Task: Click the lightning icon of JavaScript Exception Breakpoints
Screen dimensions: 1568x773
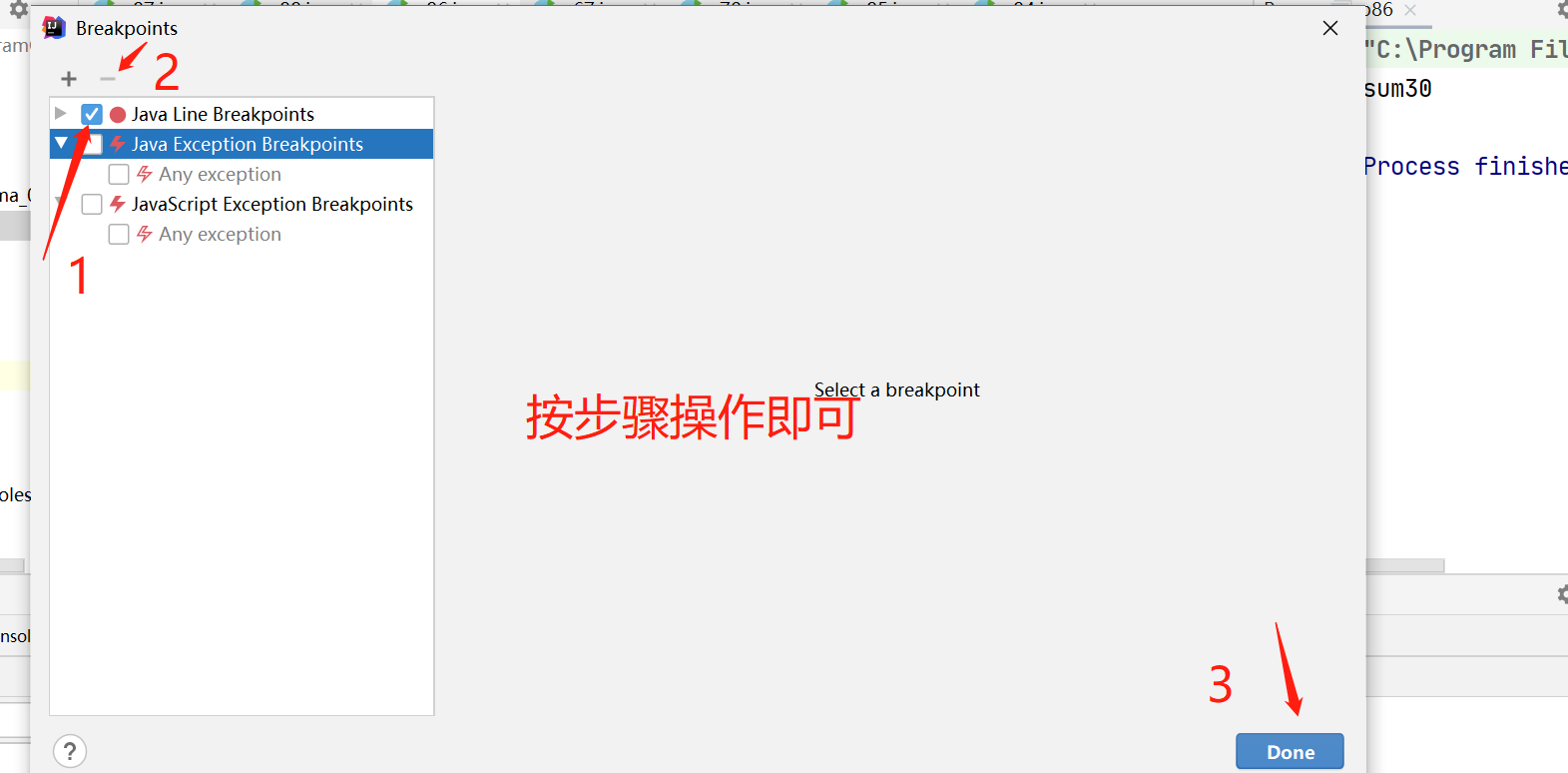Action: 118,204
